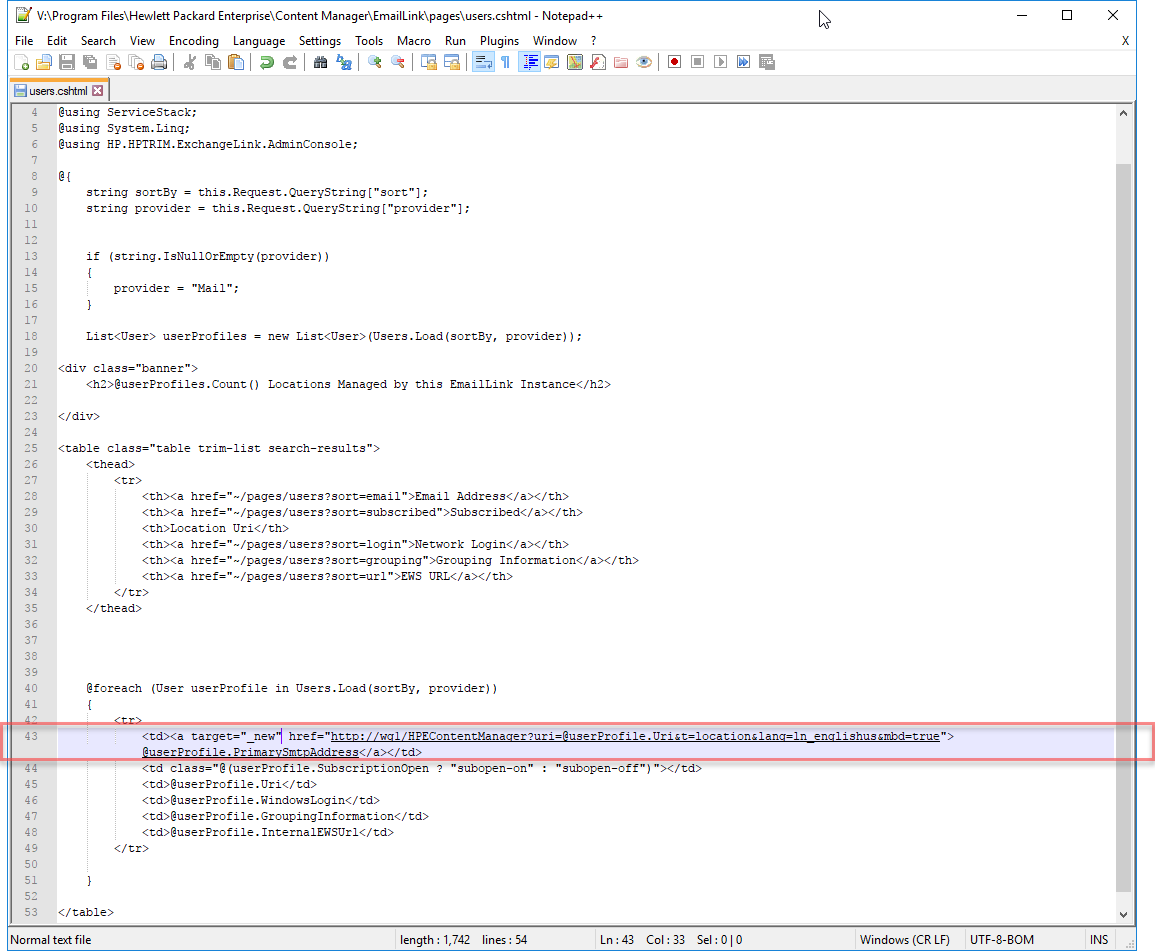1155x951 pixels.
Task: Open the Document Map toolbar icon
Action: tap(575, 63)
